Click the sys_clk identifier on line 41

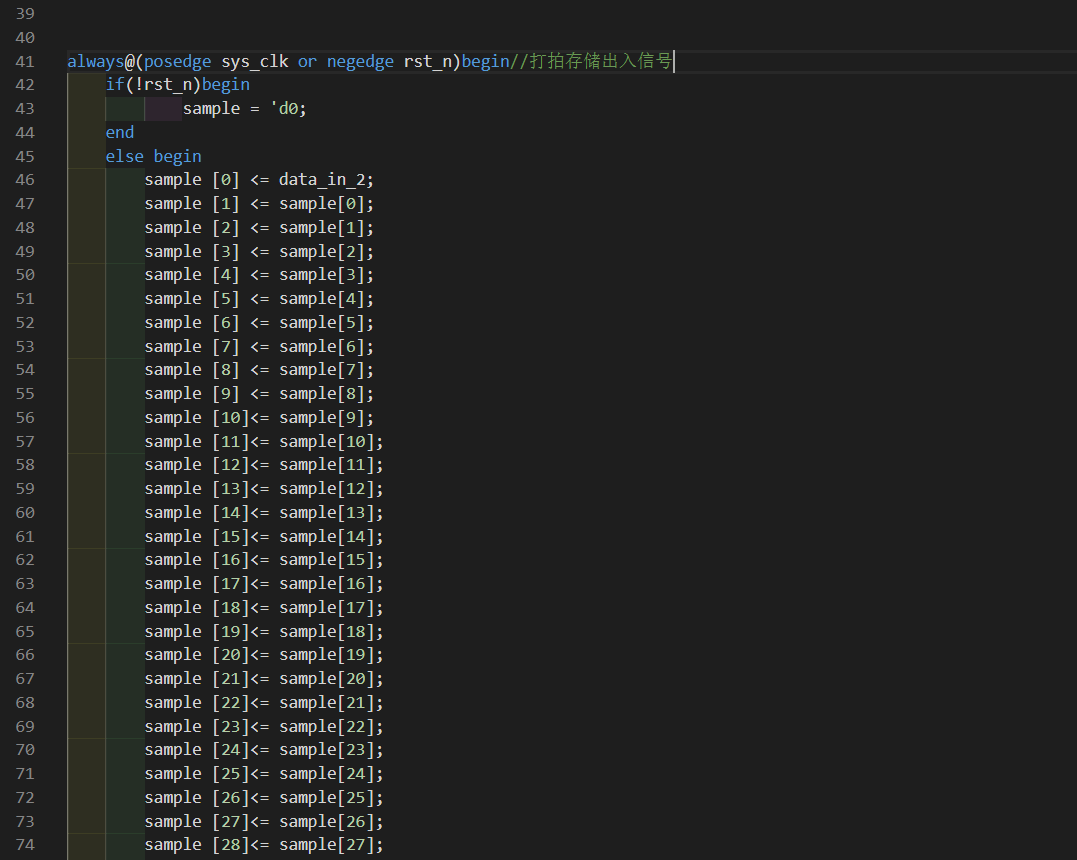point(254,61)
